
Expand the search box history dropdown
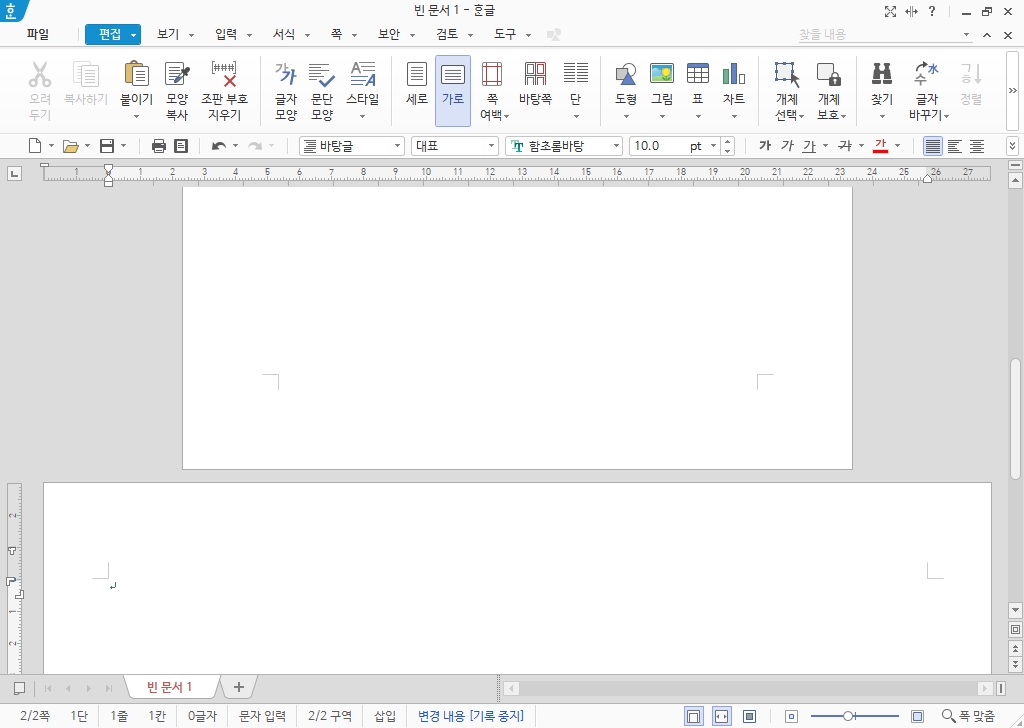click(967, 35)
